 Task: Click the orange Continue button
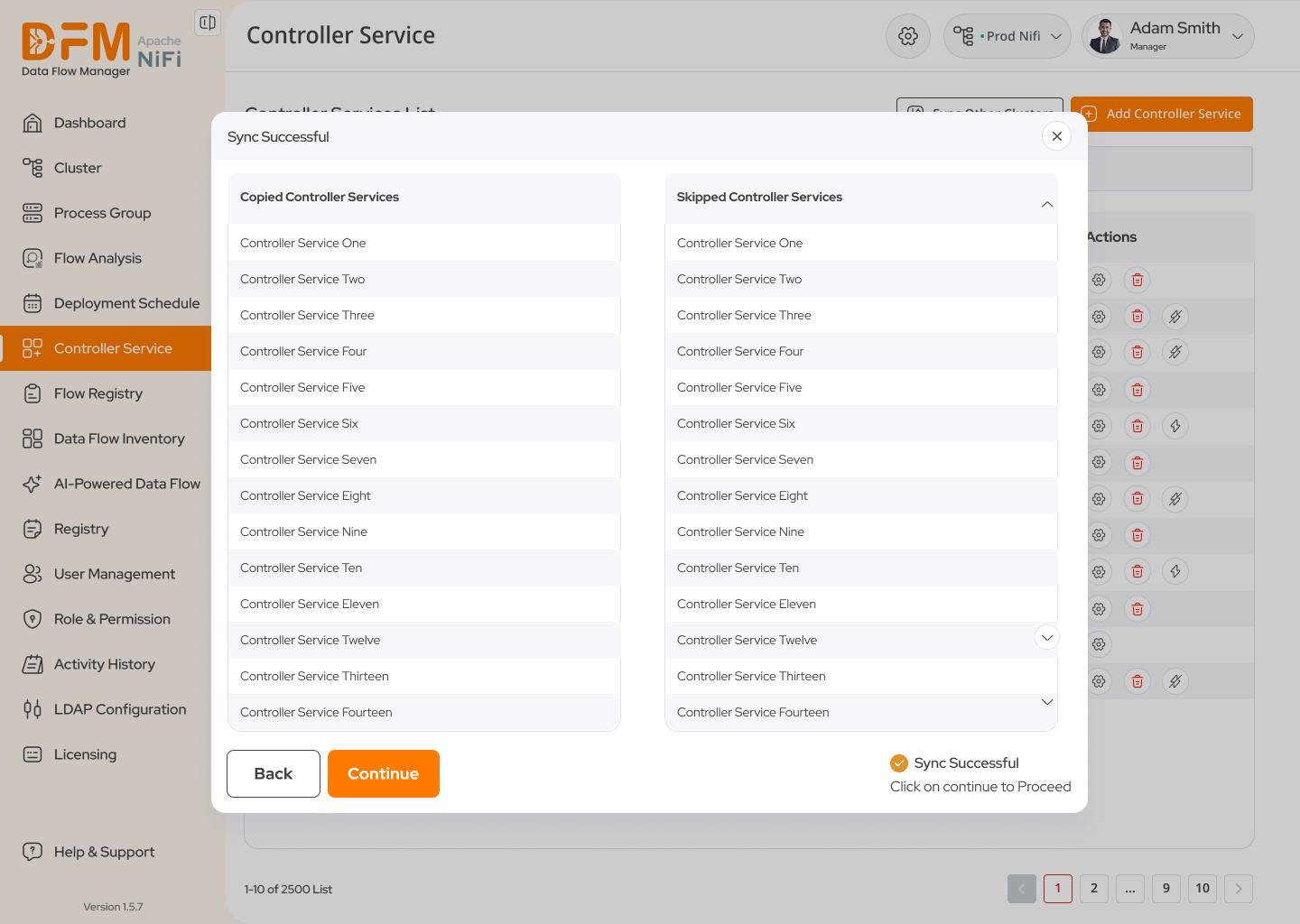pyautogui.click(x=384, y=773)
